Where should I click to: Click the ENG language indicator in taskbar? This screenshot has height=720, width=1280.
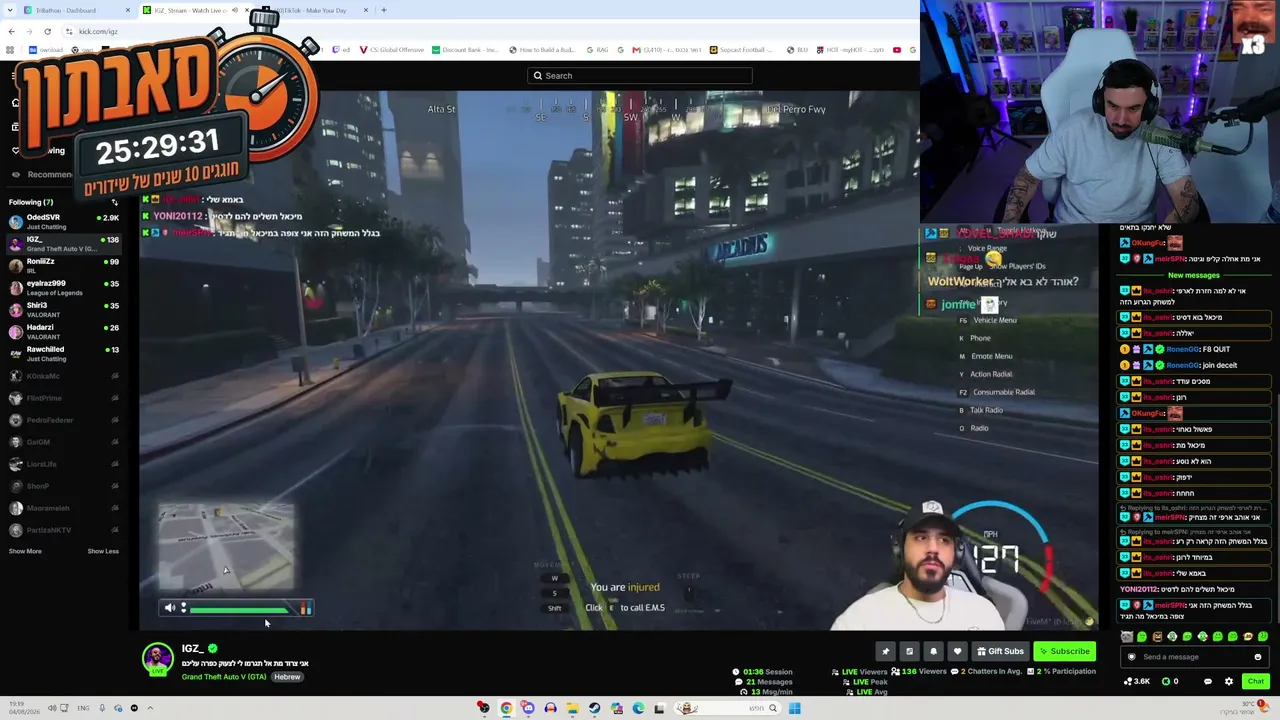(83, 708)
